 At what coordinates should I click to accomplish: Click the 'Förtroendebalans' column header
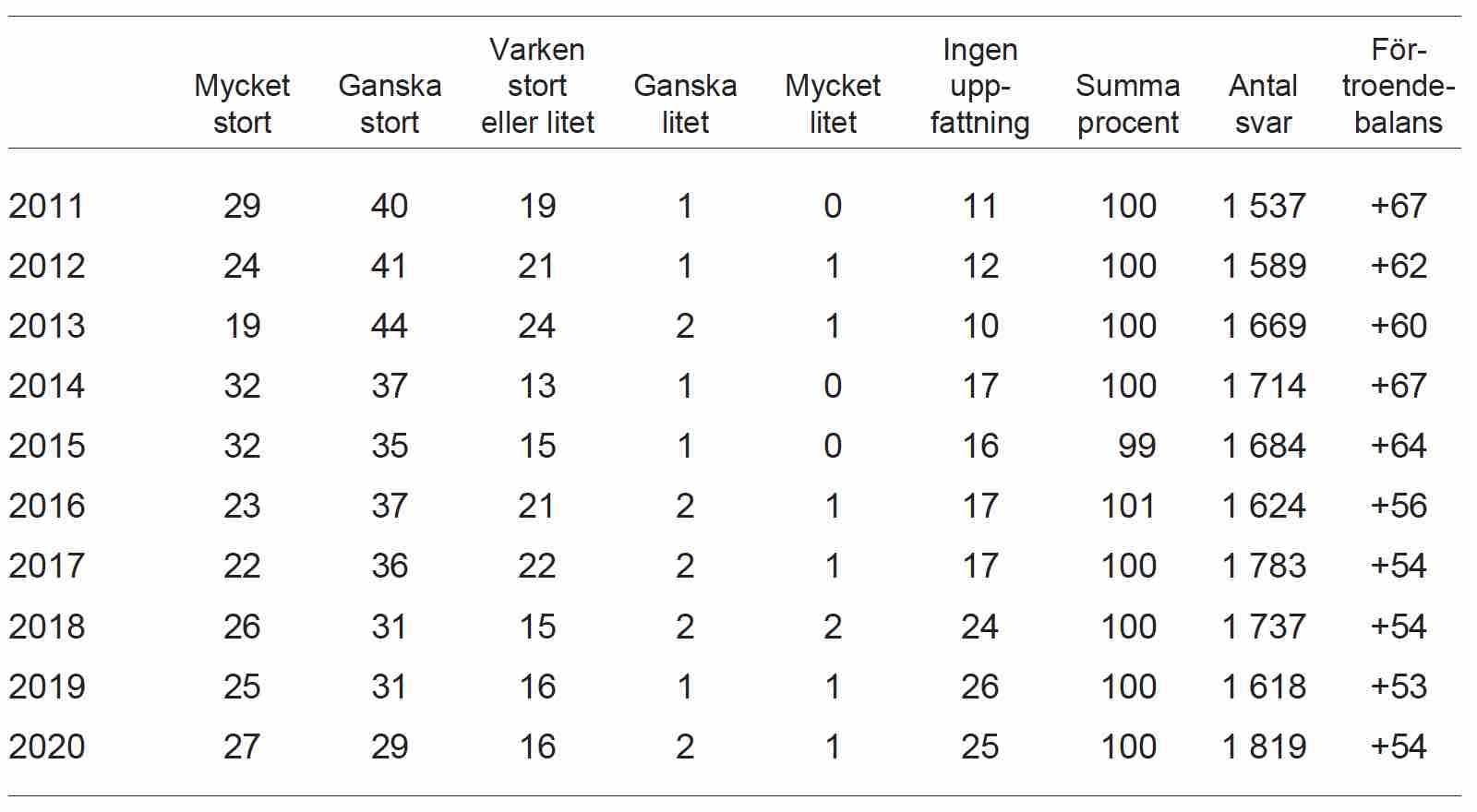click(x=1399, y=86)
